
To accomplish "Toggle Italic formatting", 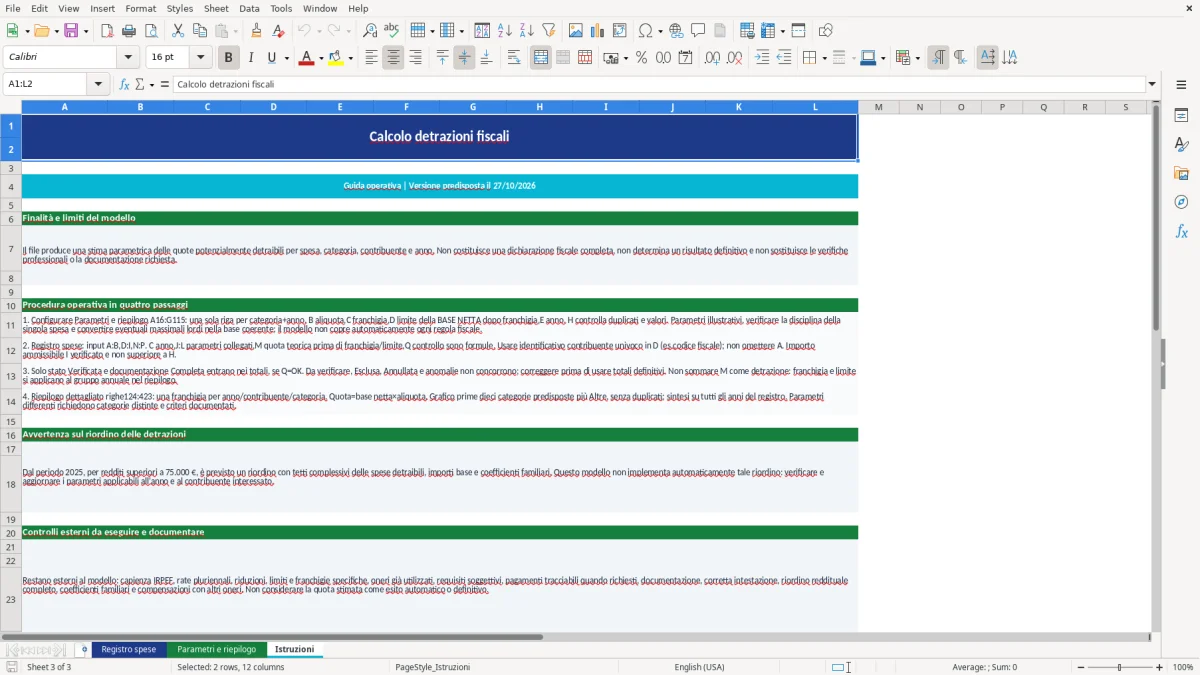I will [251, 58].
